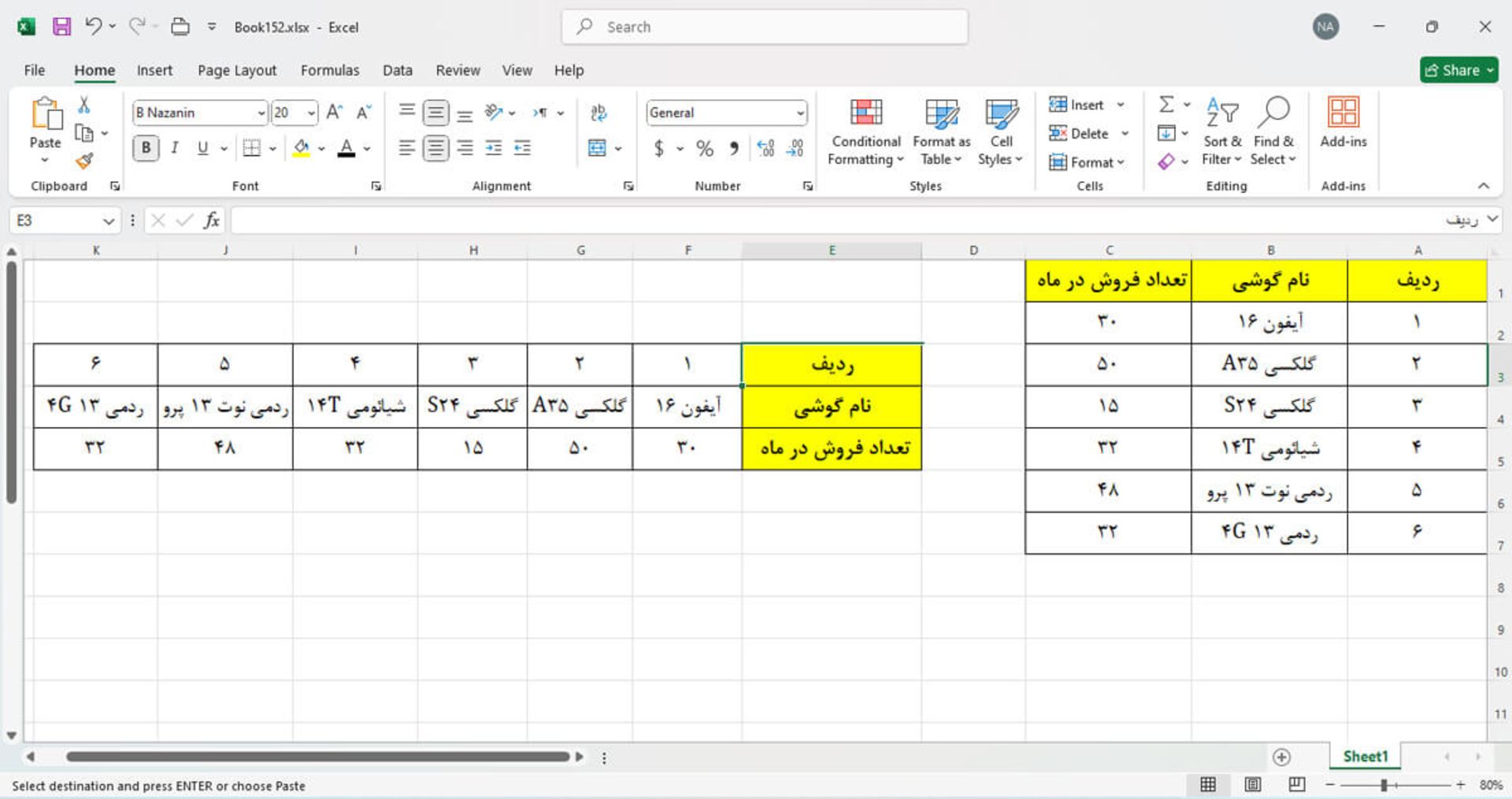Apply Accounting dollar format
The height and width of the screenshot is (799, 1512).
point(659,148)
